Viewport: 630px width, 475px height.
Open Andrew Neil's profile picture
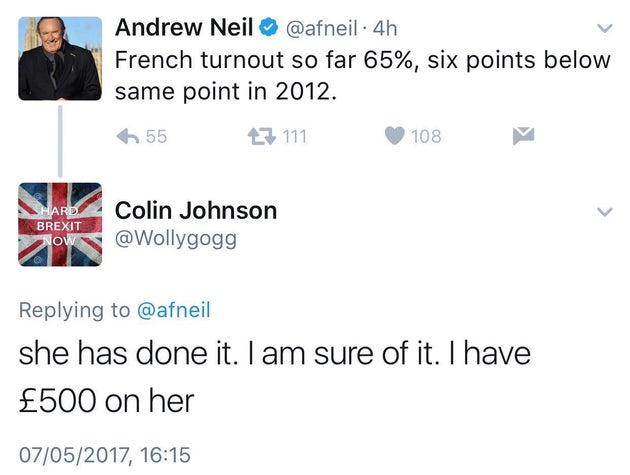[x=60, y=58]
